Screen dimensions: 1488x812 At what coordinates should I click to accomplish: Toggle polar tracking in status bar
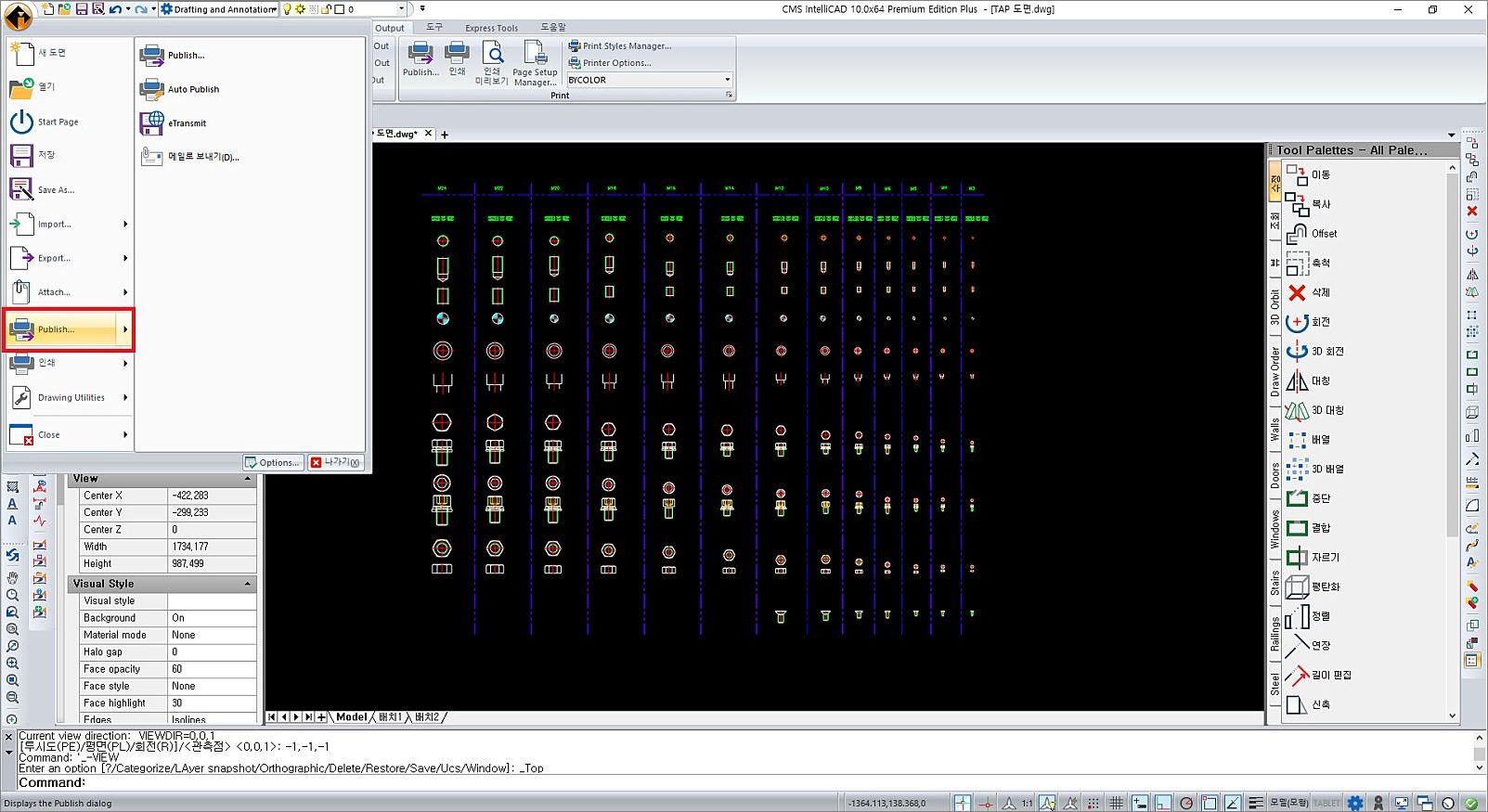[x=1186, y=803]
